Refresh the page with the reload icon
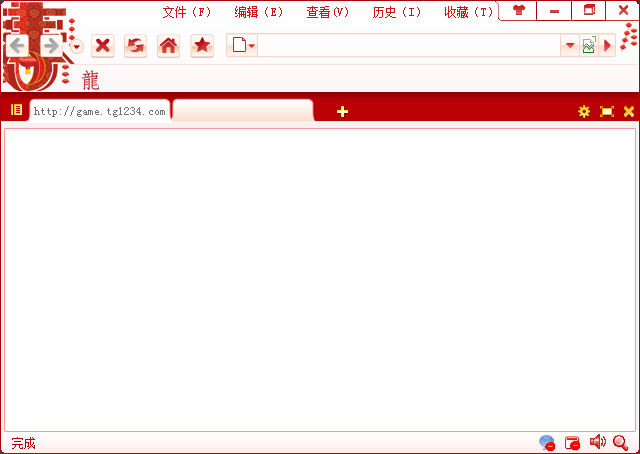Screen dimensions: 640x454 click(x=136, y=46)
